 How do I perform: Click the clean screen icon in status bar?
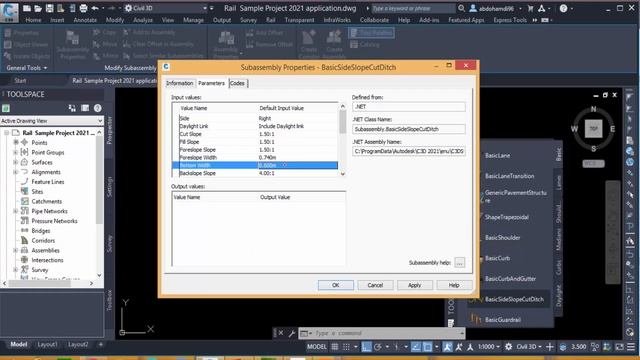tap(619, 347)
